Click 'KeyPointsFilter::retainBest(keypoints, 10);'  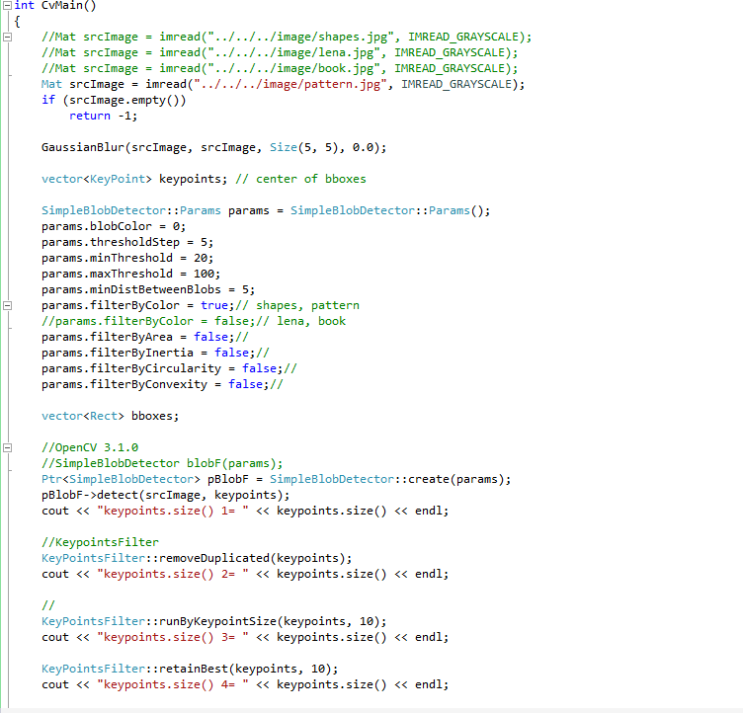pyautogui.click(x=190, y=668)
